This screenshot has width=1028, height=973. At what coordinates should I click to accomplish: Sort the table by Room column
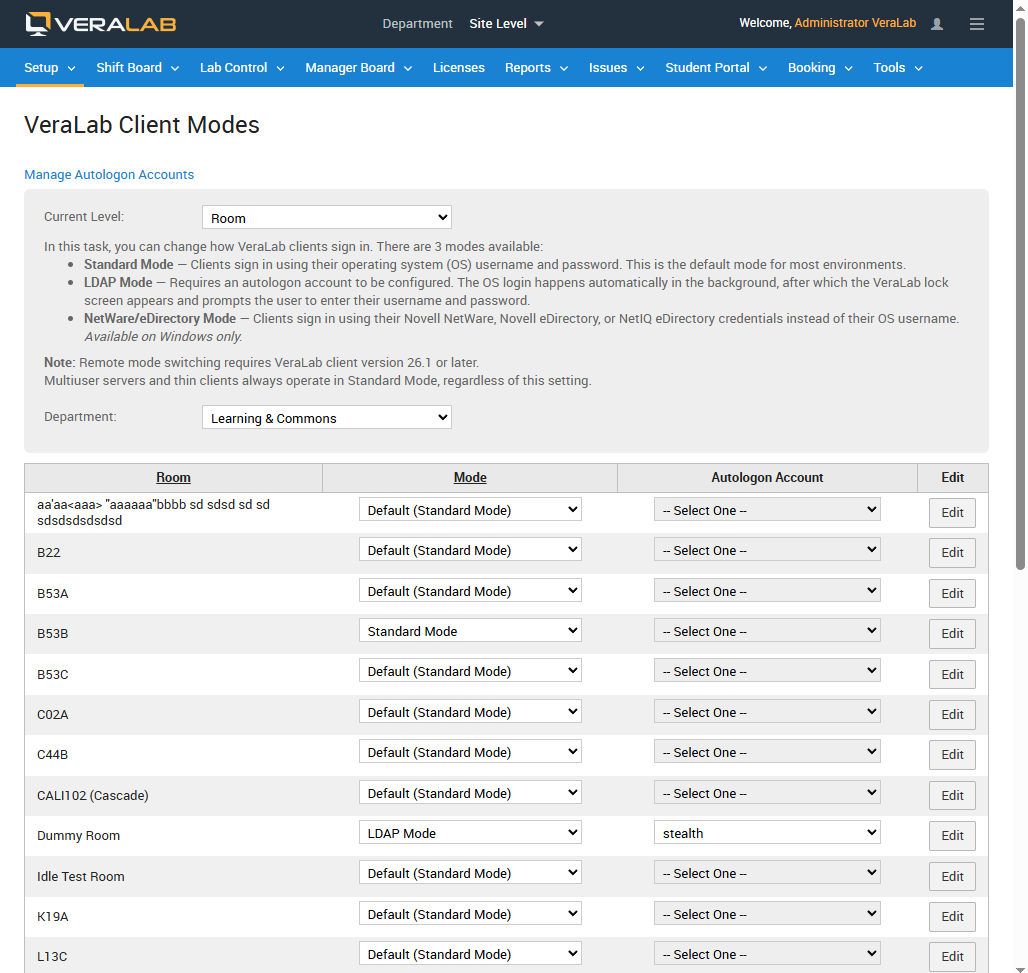click(173, 477)
